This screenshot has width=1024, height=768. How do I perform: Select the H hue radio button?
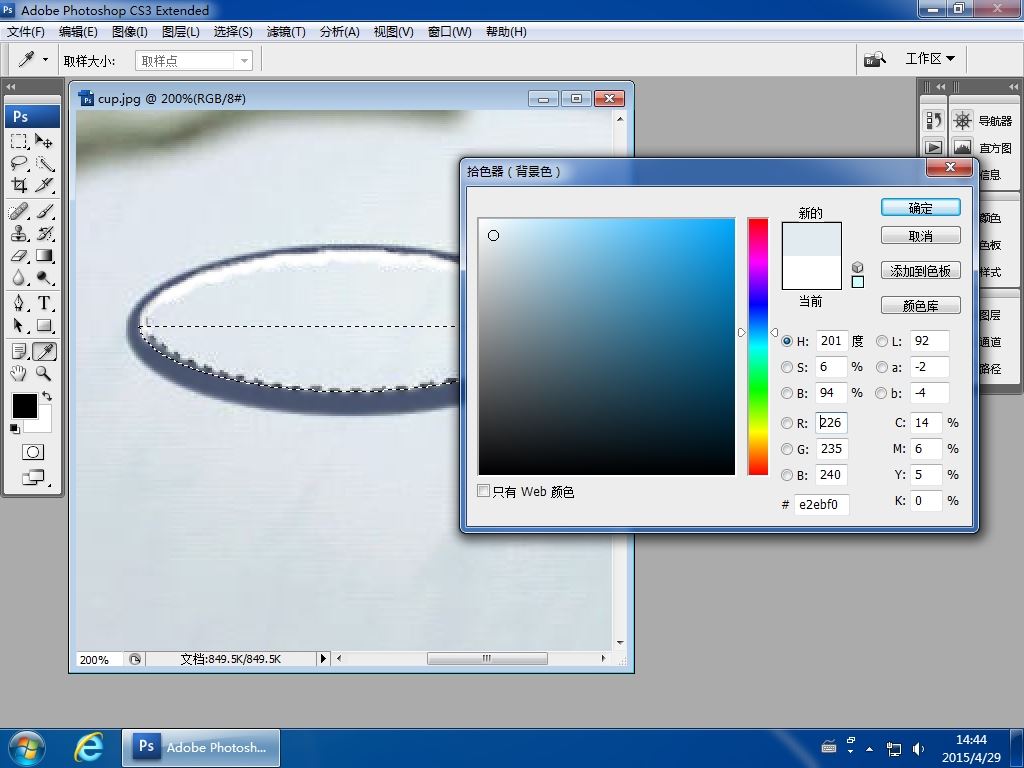point(787,341)
